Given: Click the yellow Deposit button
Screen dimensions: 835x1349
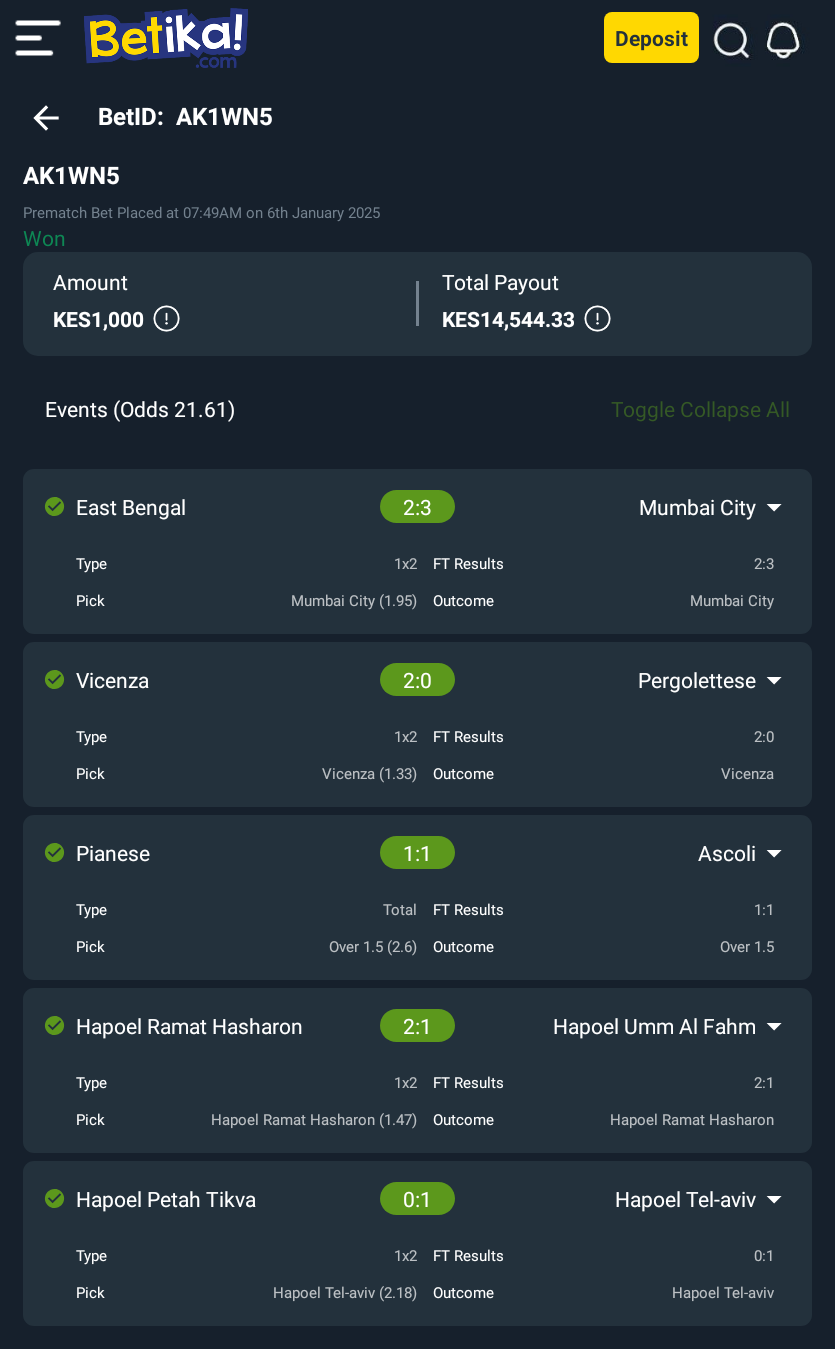Looking at the screenshot, I should (651, 38).
